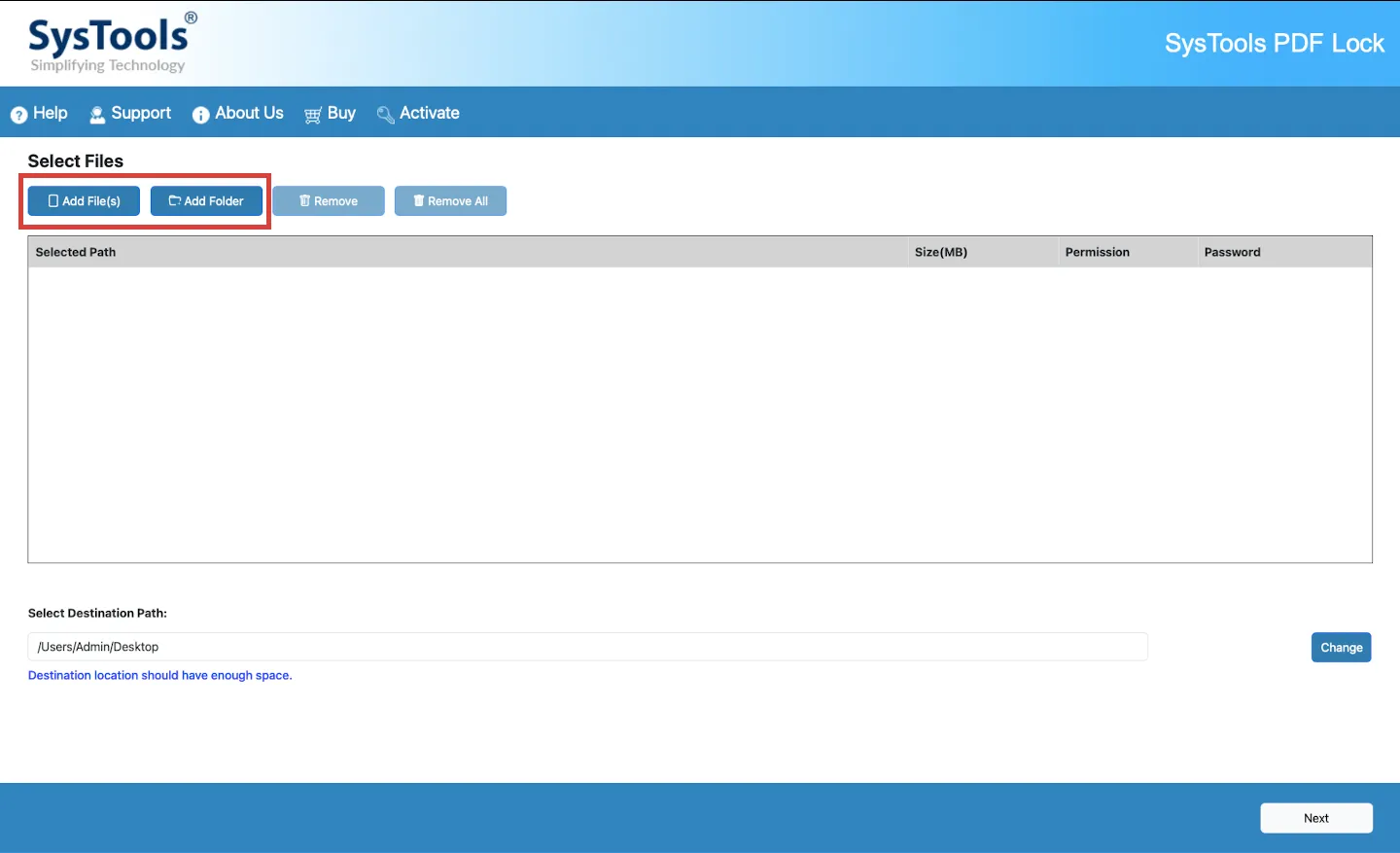
Task: Click the Add File(s) button
Action: (x=84, y=201)
